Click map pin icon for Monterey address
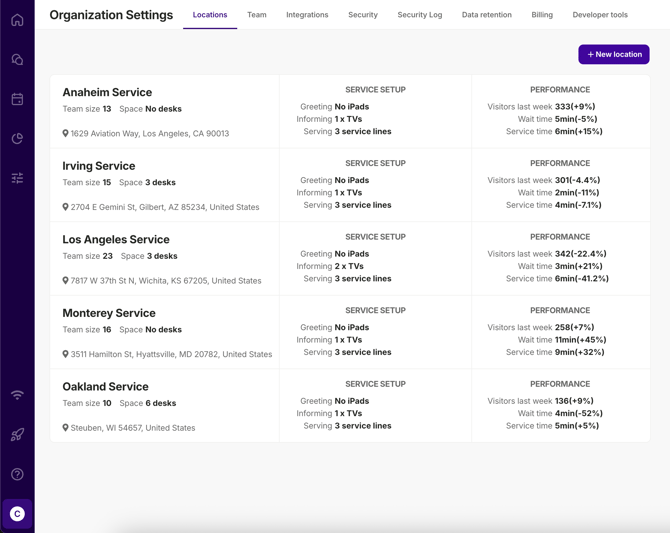 65,354
